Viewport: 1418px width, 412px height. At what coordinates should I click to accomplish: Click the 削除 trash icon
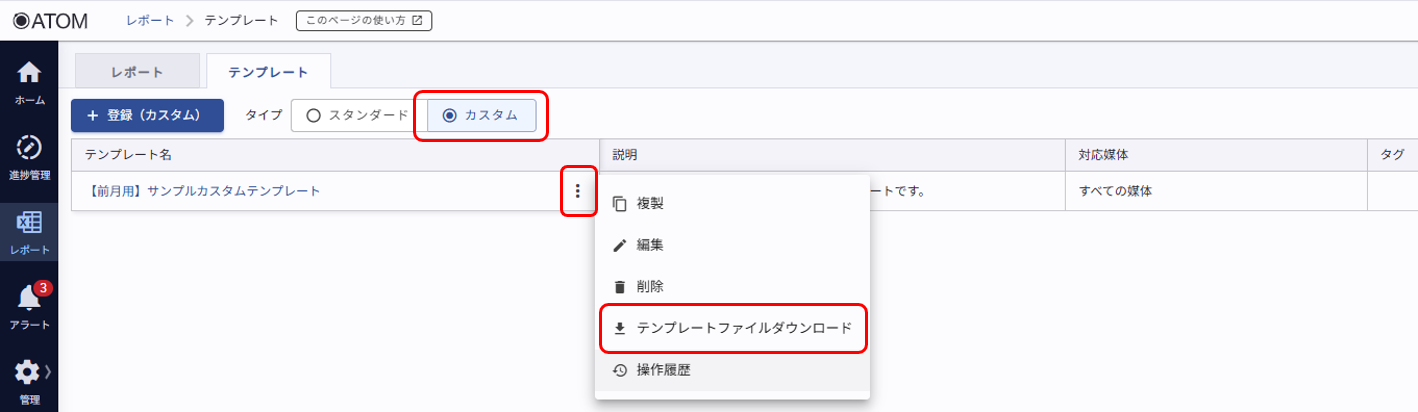click(620, 286)
